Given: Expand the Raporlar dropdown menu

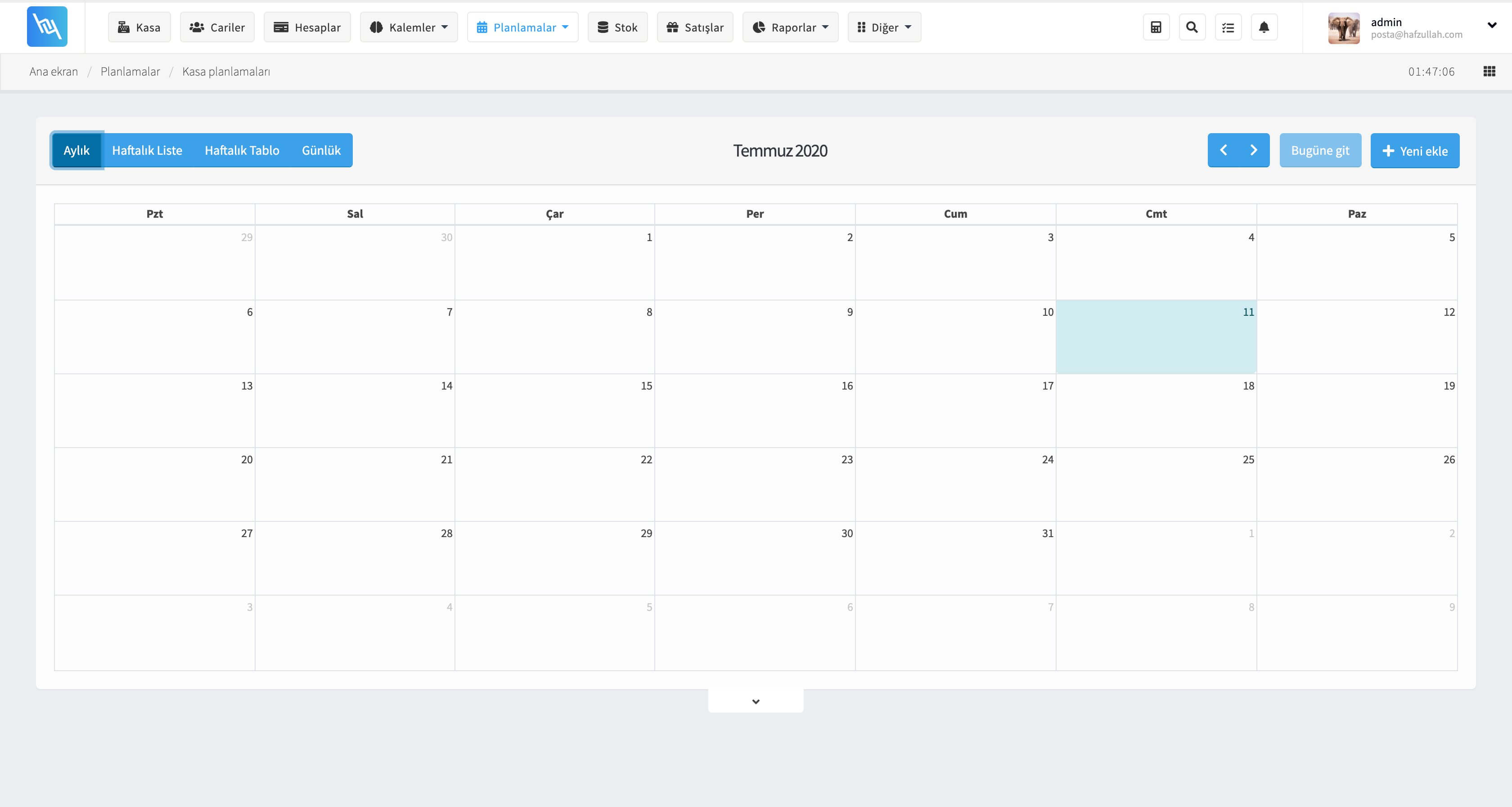Looking at the screenshot, I should click(790, 27).
